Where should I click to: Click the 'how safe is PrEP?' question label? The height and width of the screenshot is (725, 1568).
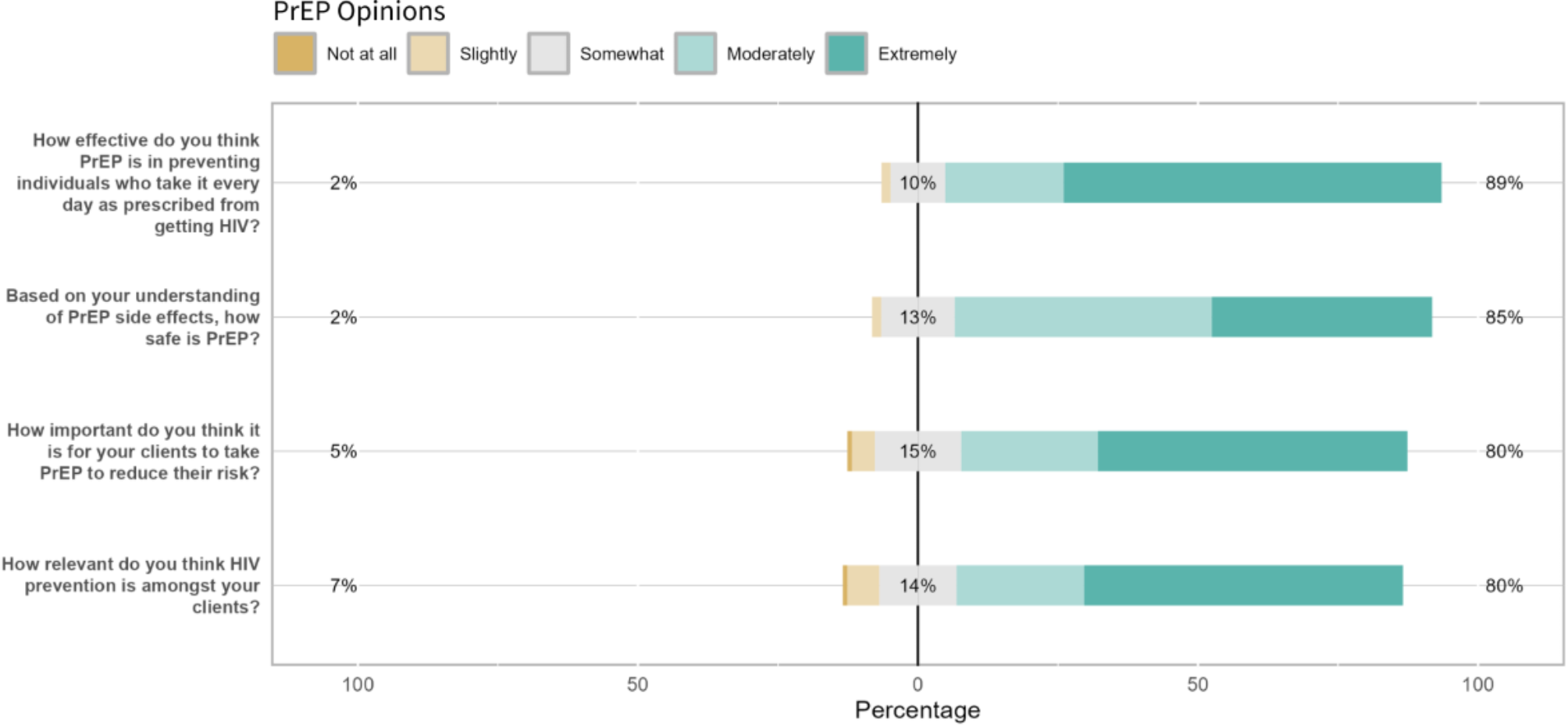tap(133, 317)
